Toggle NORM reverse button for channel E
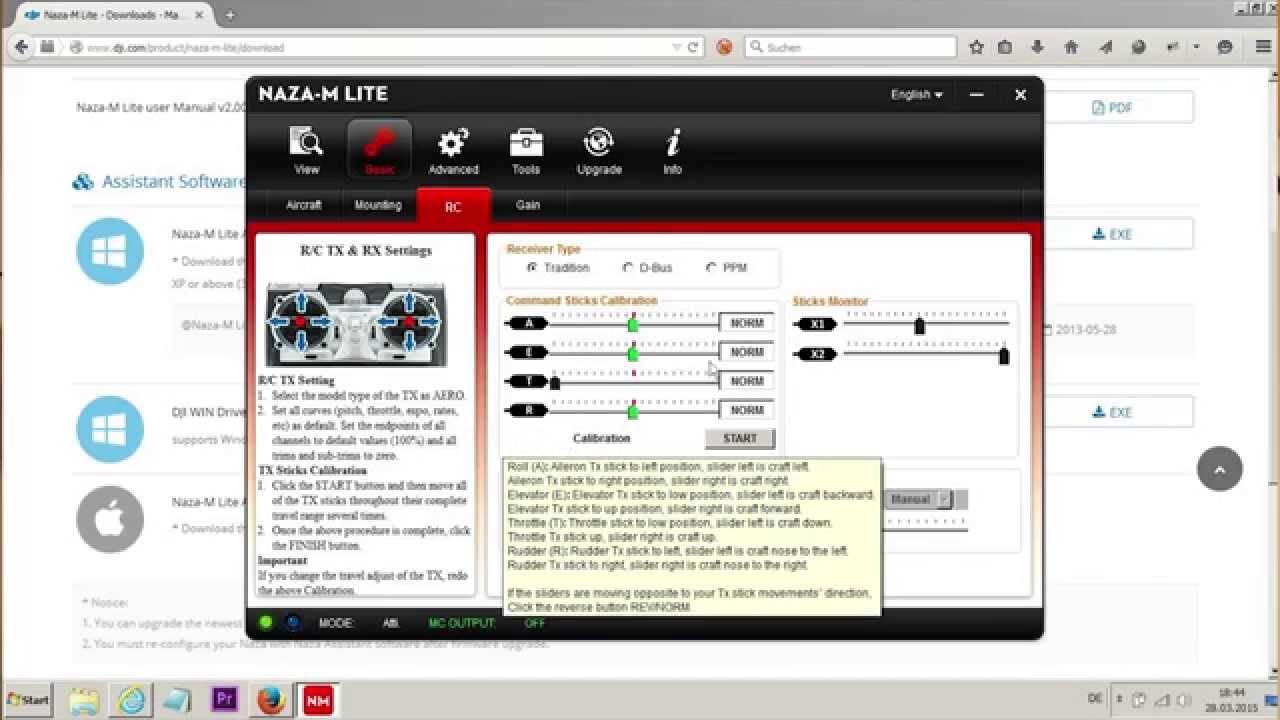 click(x=747, y=352)
